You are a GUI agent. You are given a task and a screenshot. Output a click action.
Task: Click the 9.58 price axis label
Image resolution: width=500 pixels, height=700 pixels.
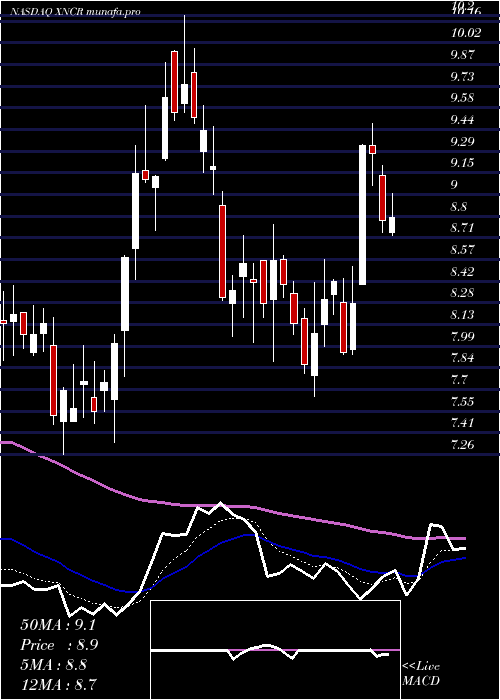tap(462, 98)
